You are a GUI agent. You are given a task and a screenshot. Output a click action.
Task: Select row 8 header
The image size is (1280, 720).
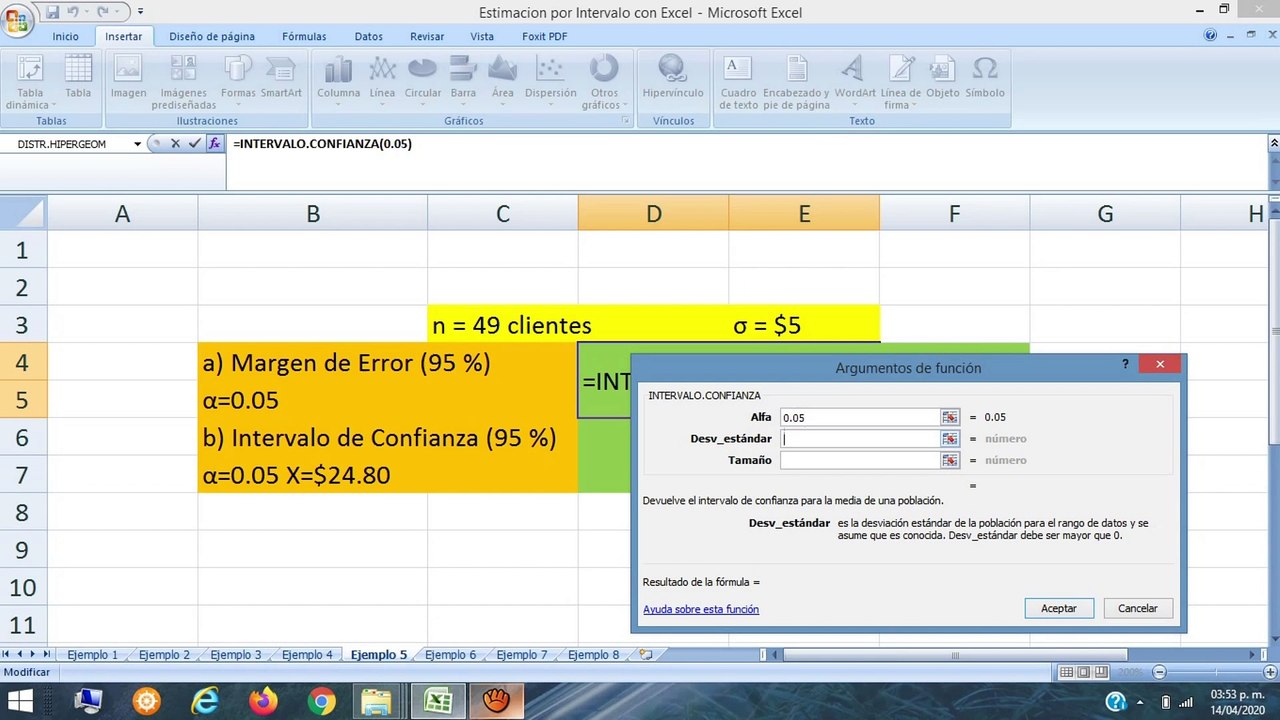[x=22, y=512]
